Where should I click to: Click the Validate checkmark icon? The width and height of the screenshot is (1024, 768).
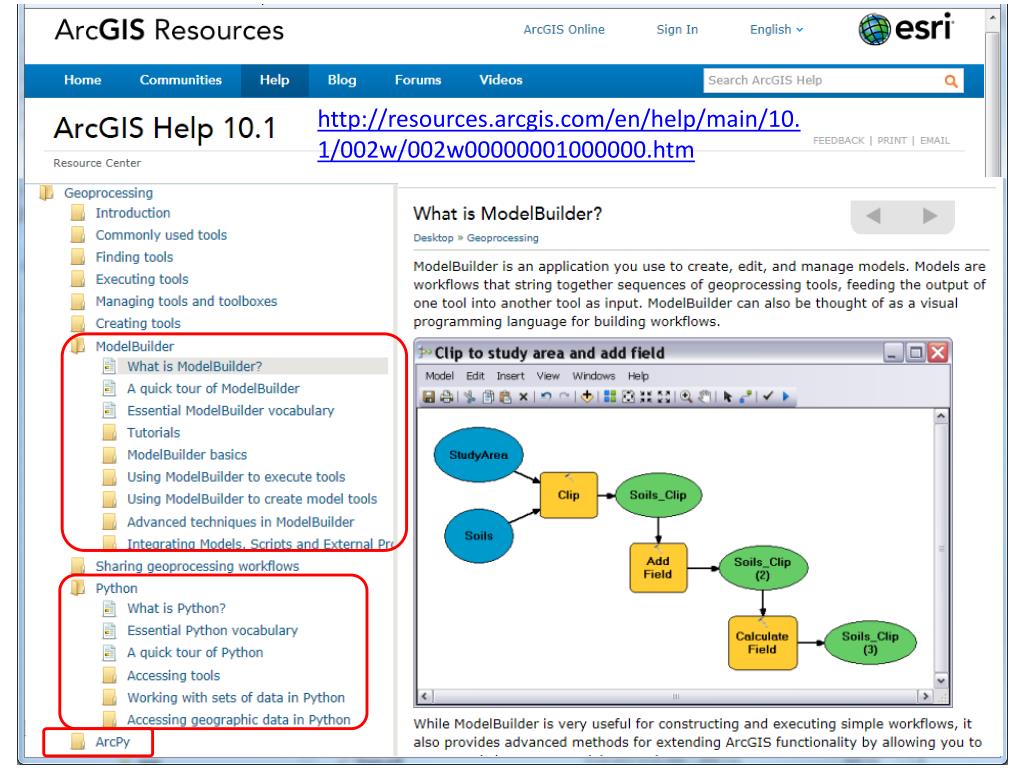(x=768, y=396)
